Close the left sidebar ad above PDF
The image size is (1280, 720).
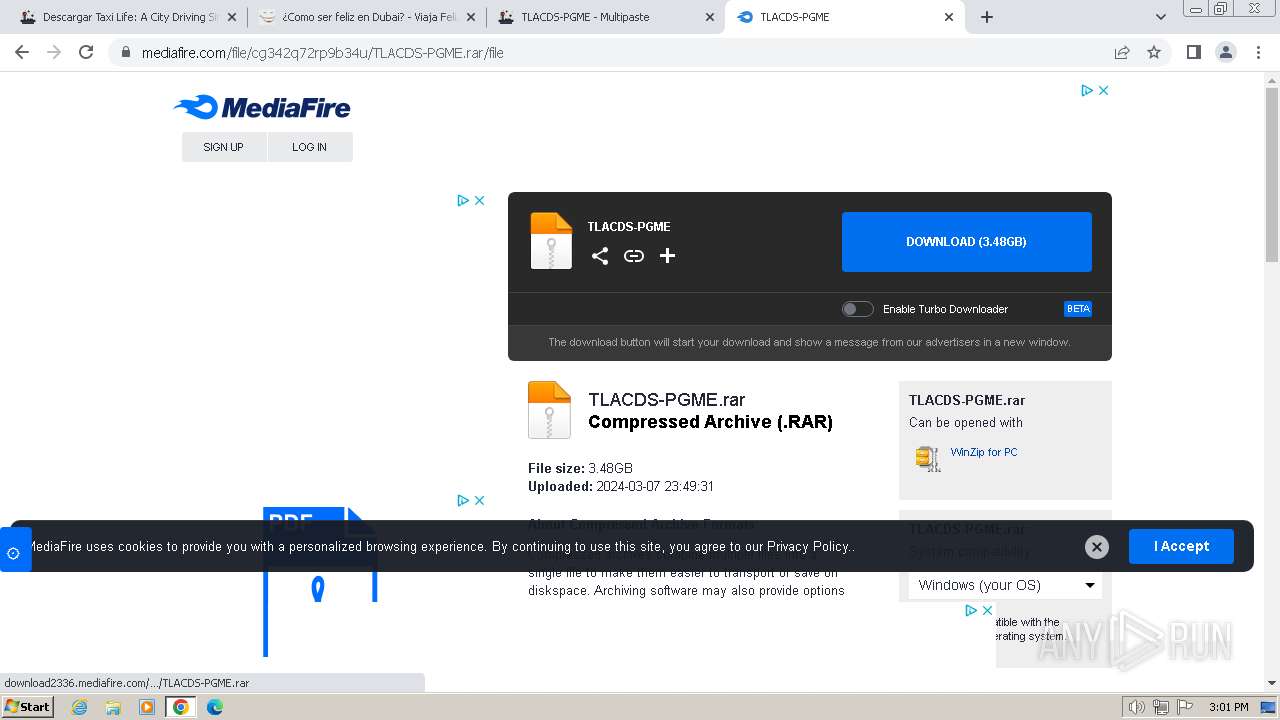(479, 200)
